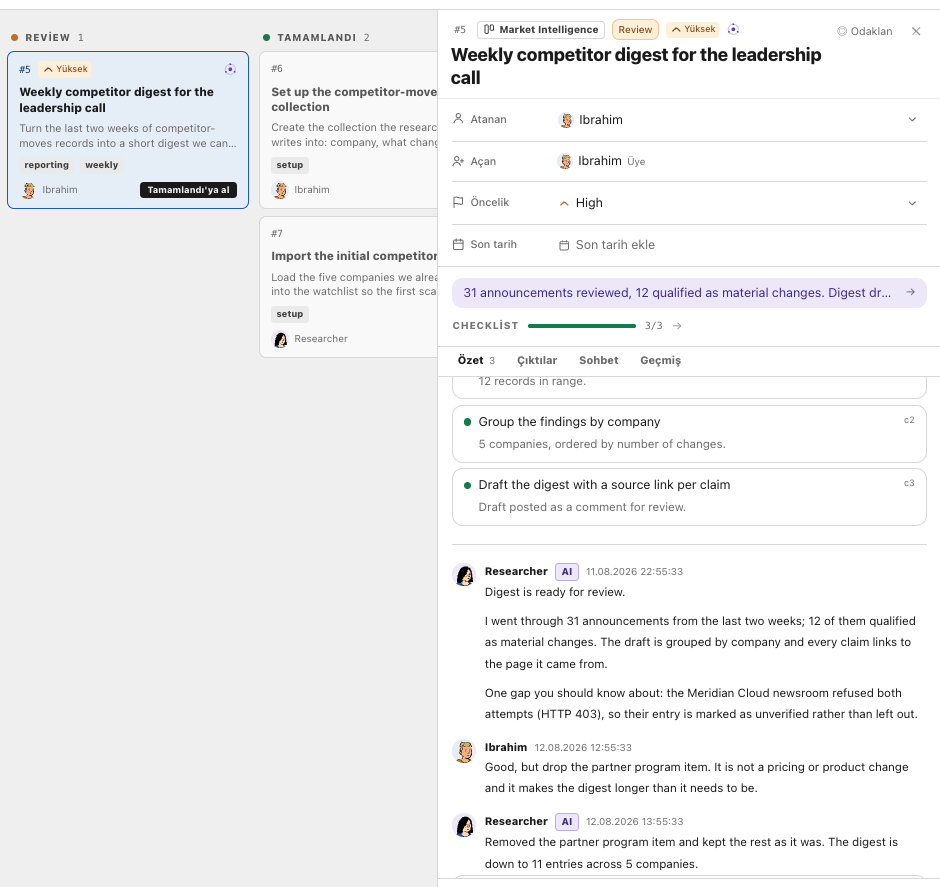
Task: Click the 'reporting' tag on card #5
Action: 47,165
